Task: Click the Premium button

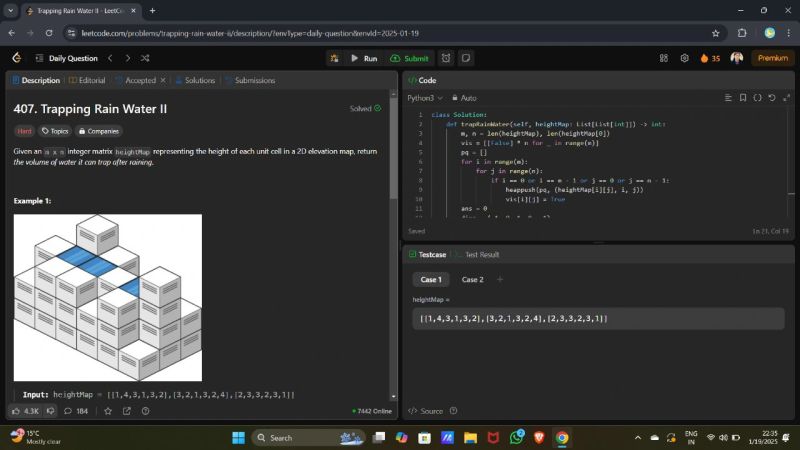Action: (x=772, y=58)
